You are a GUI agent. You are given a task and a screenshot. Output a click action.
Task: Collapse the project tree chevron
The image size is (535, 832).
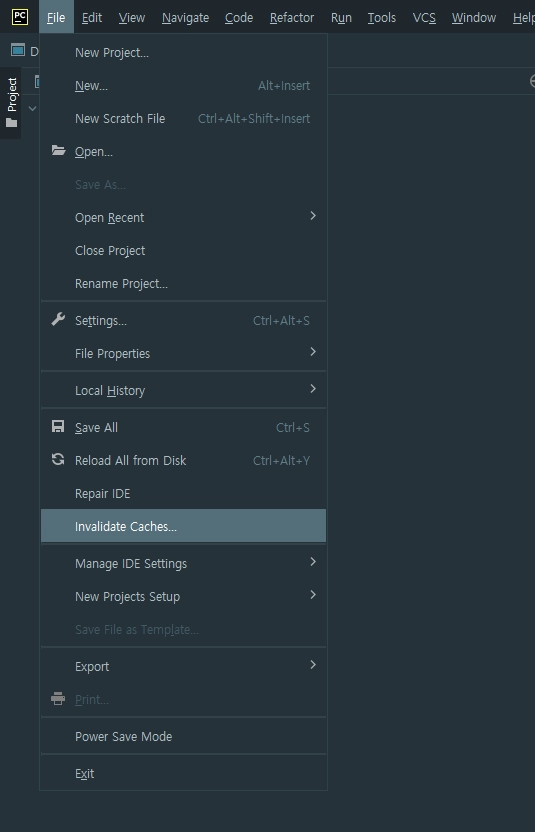32,108
